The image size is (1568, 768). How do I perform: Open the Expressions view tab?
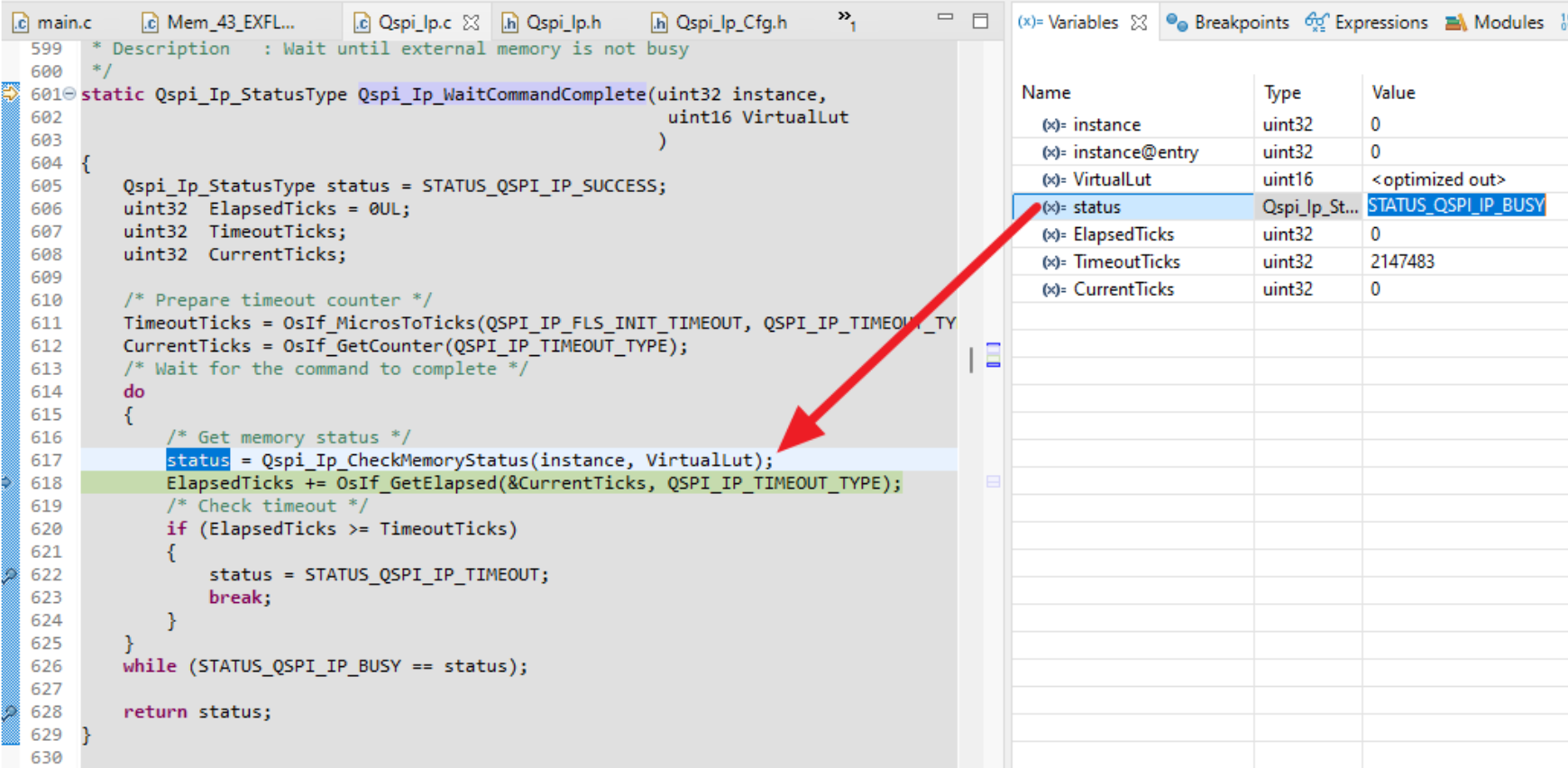pyautogui.click(x=1367, y=23)
